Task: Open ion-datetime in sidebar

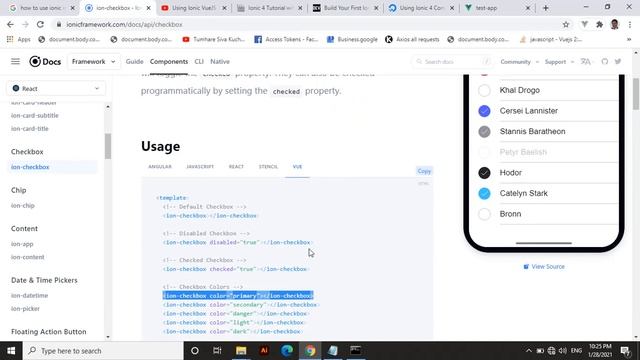Action: coord(29,295)
